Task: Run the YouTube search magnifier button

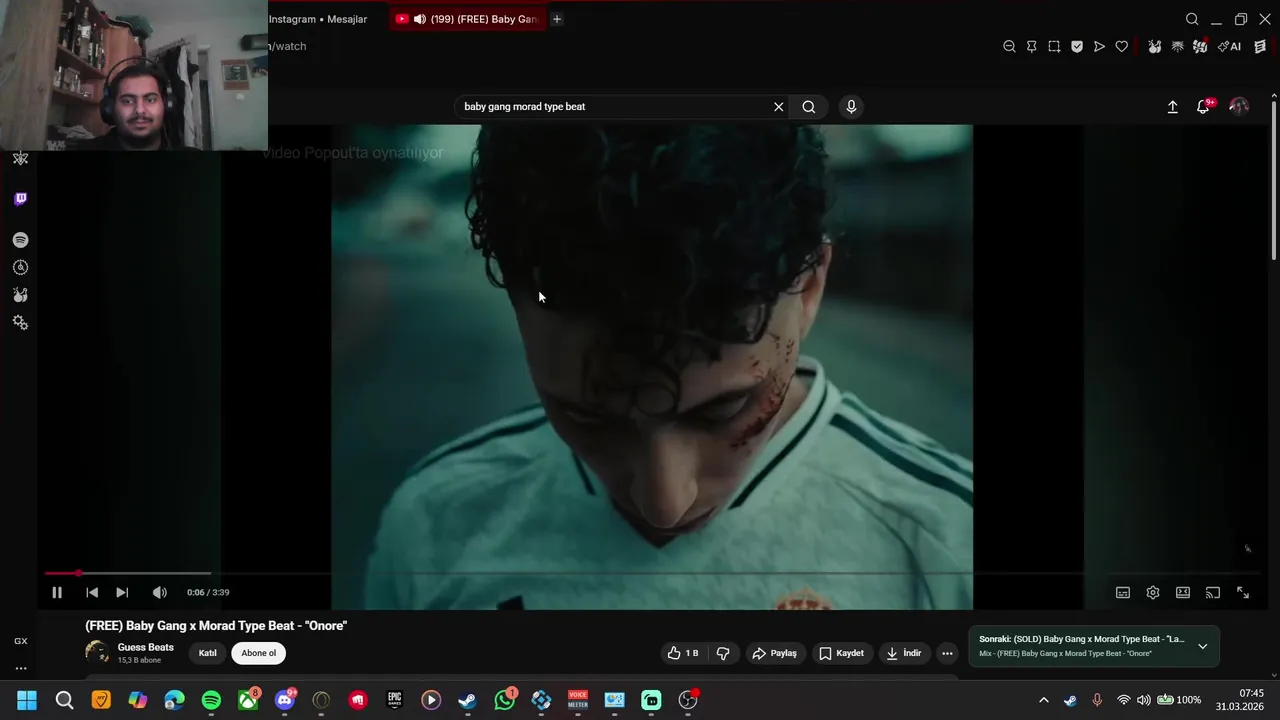Action: tap(809, 106)
